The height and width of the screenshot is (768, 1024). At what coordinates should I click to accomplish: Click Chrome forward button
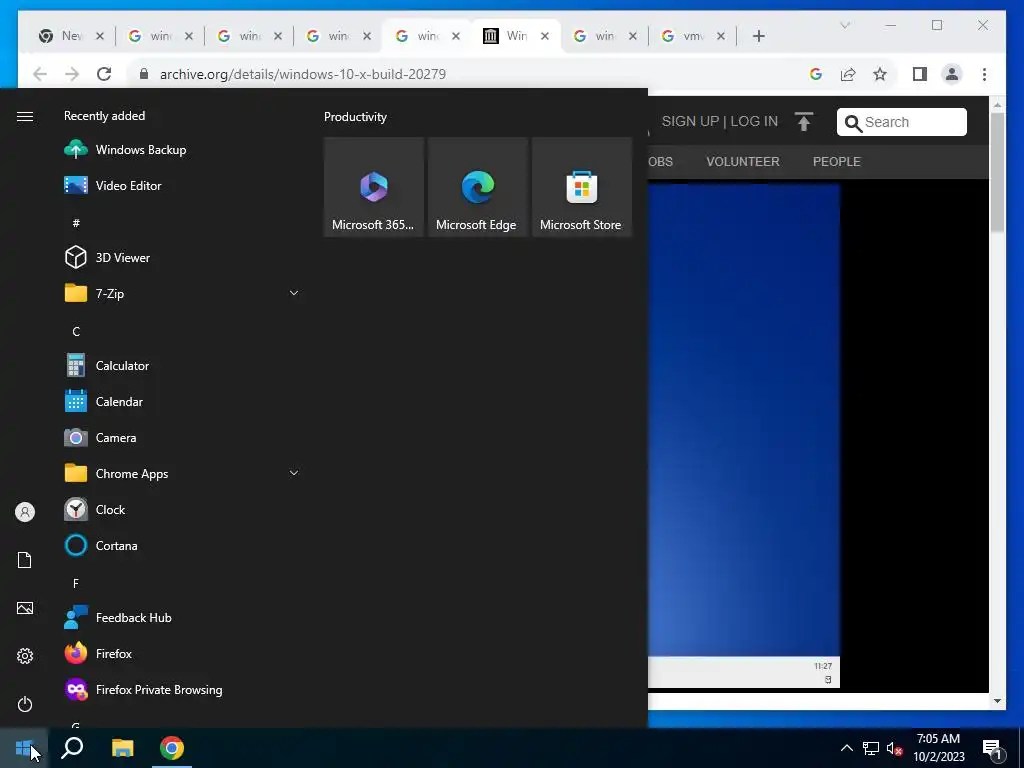[72, 74]
